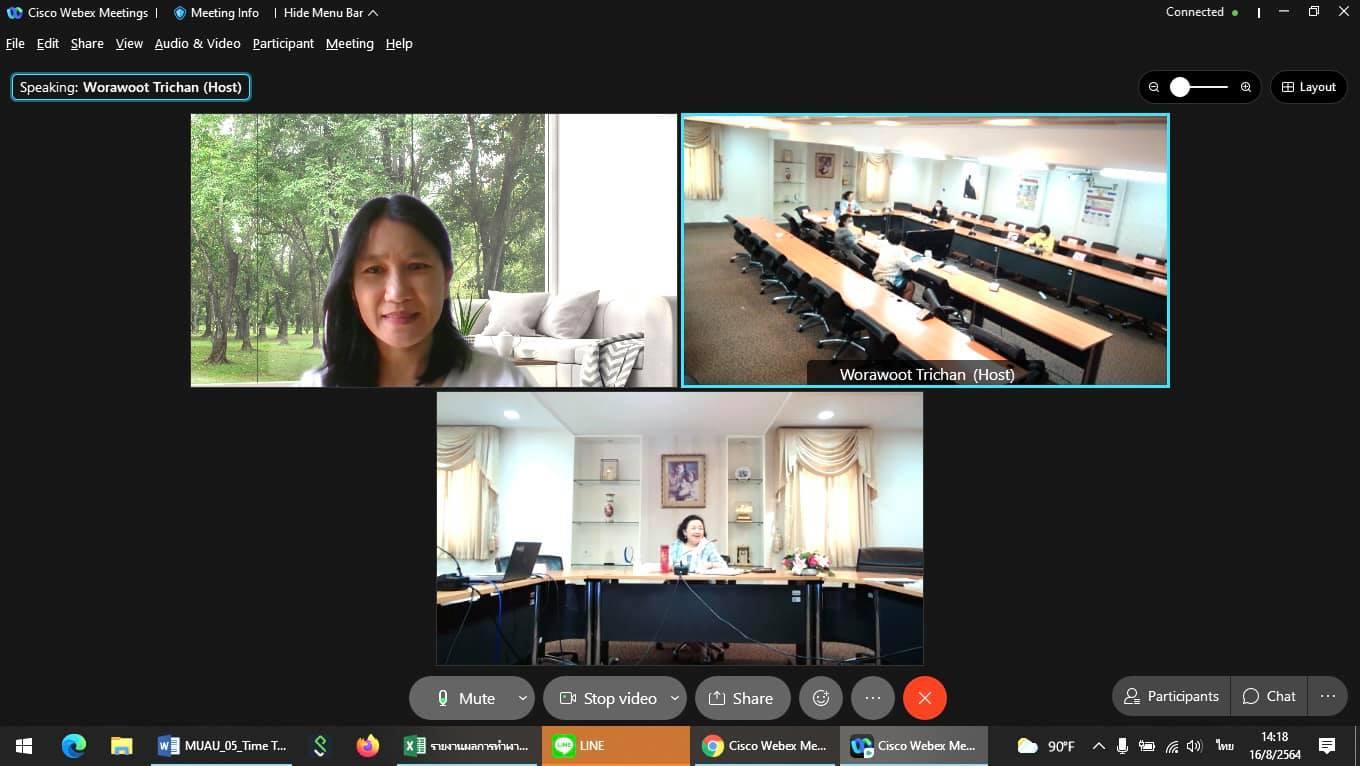Click the red leave meeting button
The image size is (1360, 766).
tap(925, 698)
